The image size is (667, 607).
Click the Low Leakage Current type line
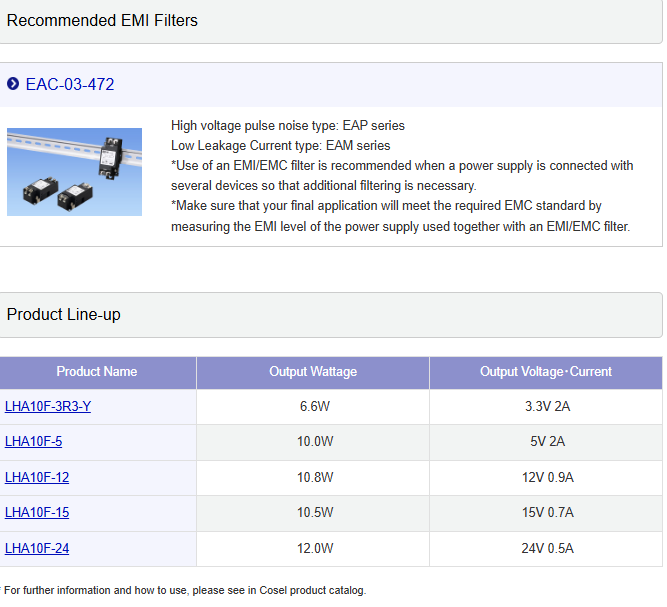280,145
